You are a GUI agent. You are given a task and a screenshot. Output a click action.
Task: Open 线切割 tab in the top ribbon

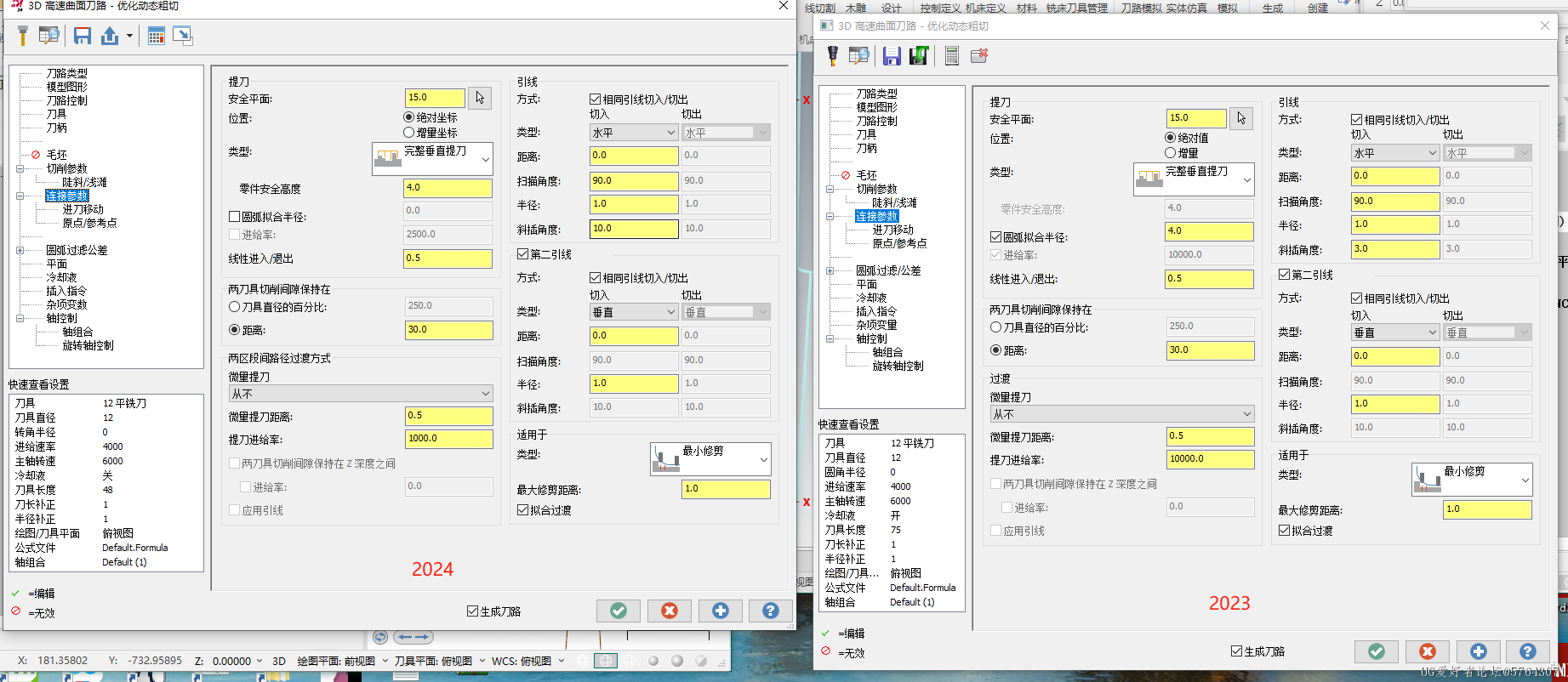(820, 8)
